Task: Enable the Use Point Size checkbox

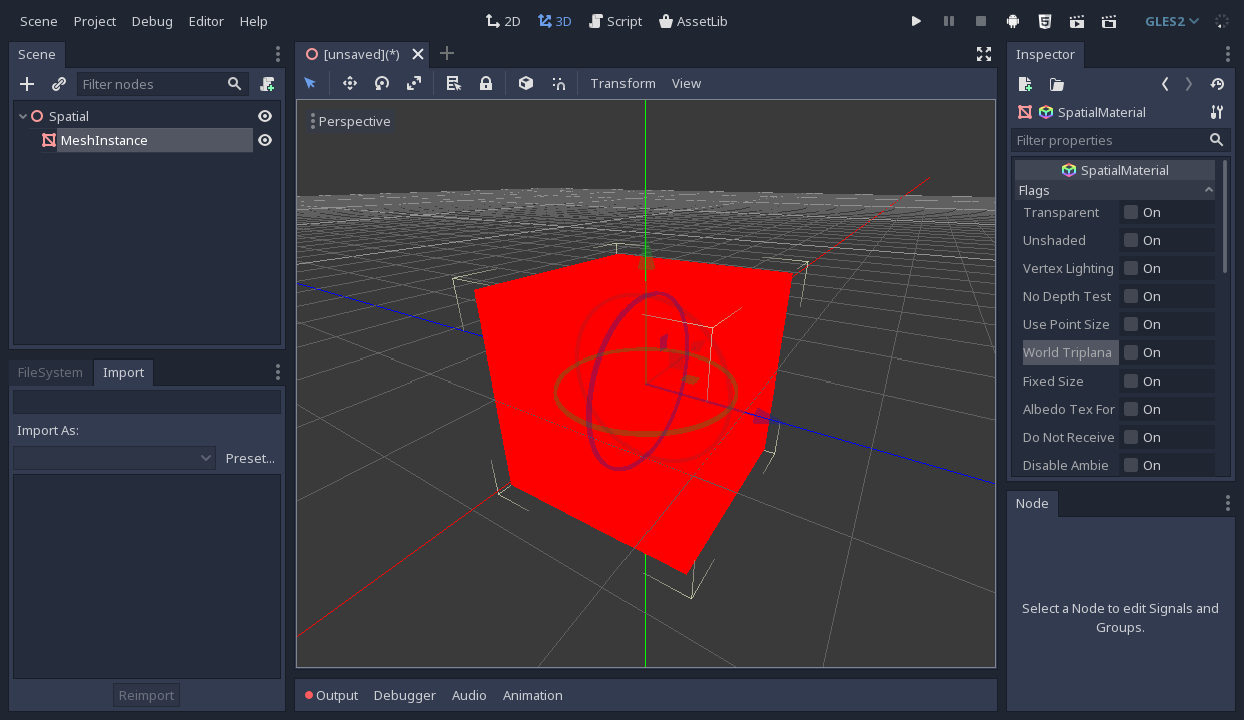Action: pyautogui.click(x=1131, y=324)
